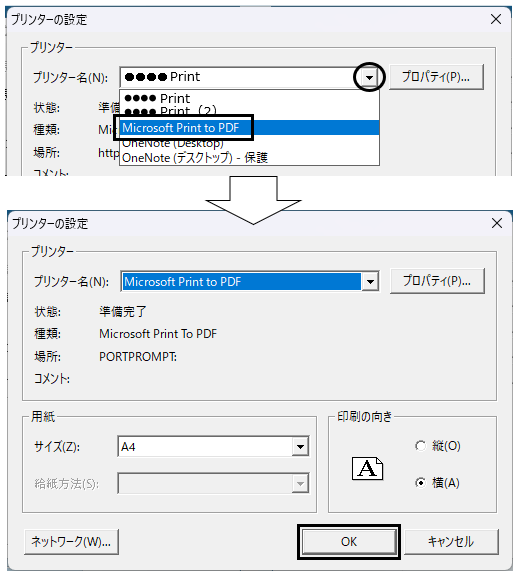Viewport: 517px width, 575px height.
Task: Expand the circled printer name dropdown arrow
Action: (369, 77)
